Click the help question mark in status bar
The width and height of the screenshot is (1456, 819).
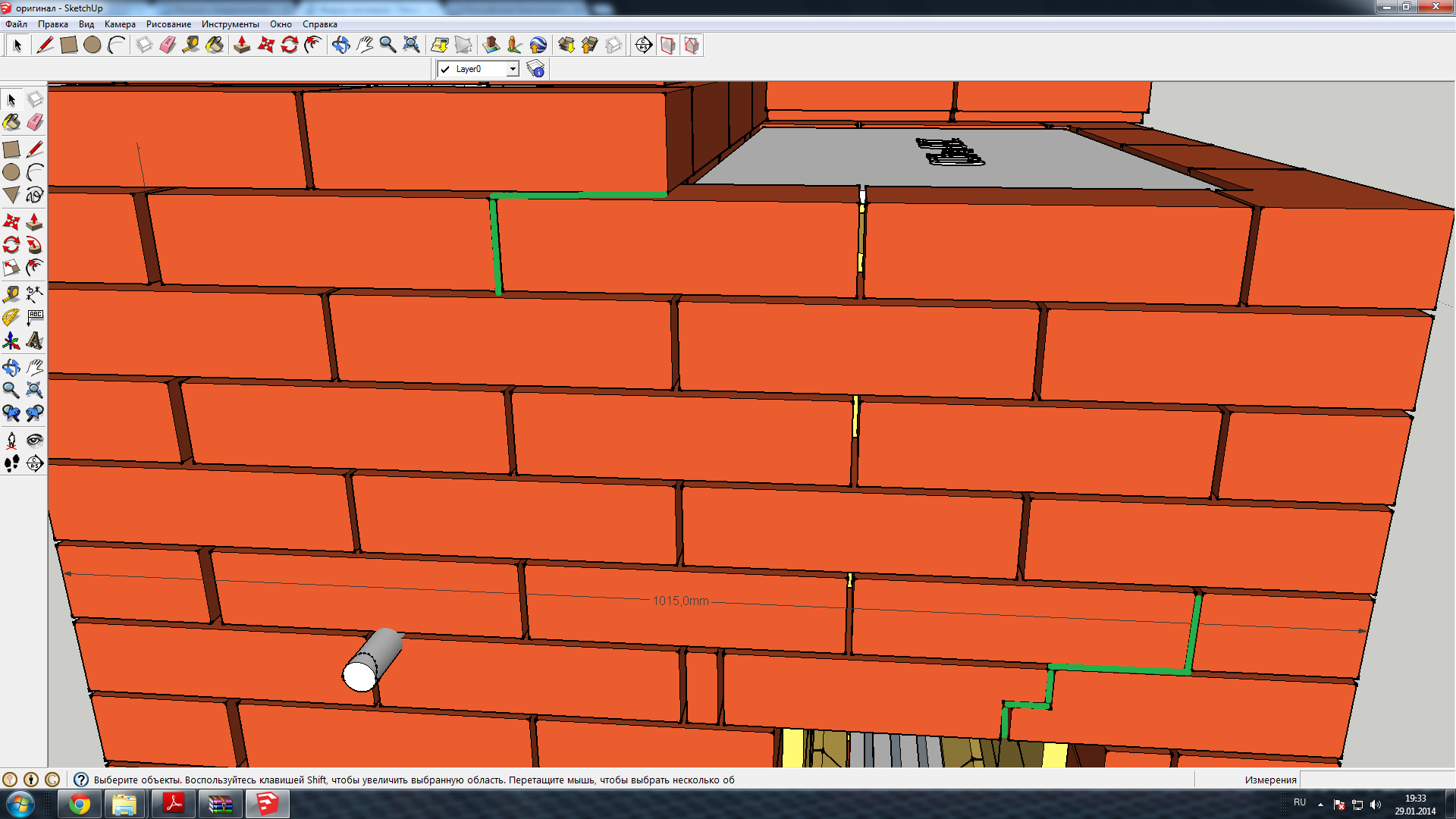coord(81,780)
